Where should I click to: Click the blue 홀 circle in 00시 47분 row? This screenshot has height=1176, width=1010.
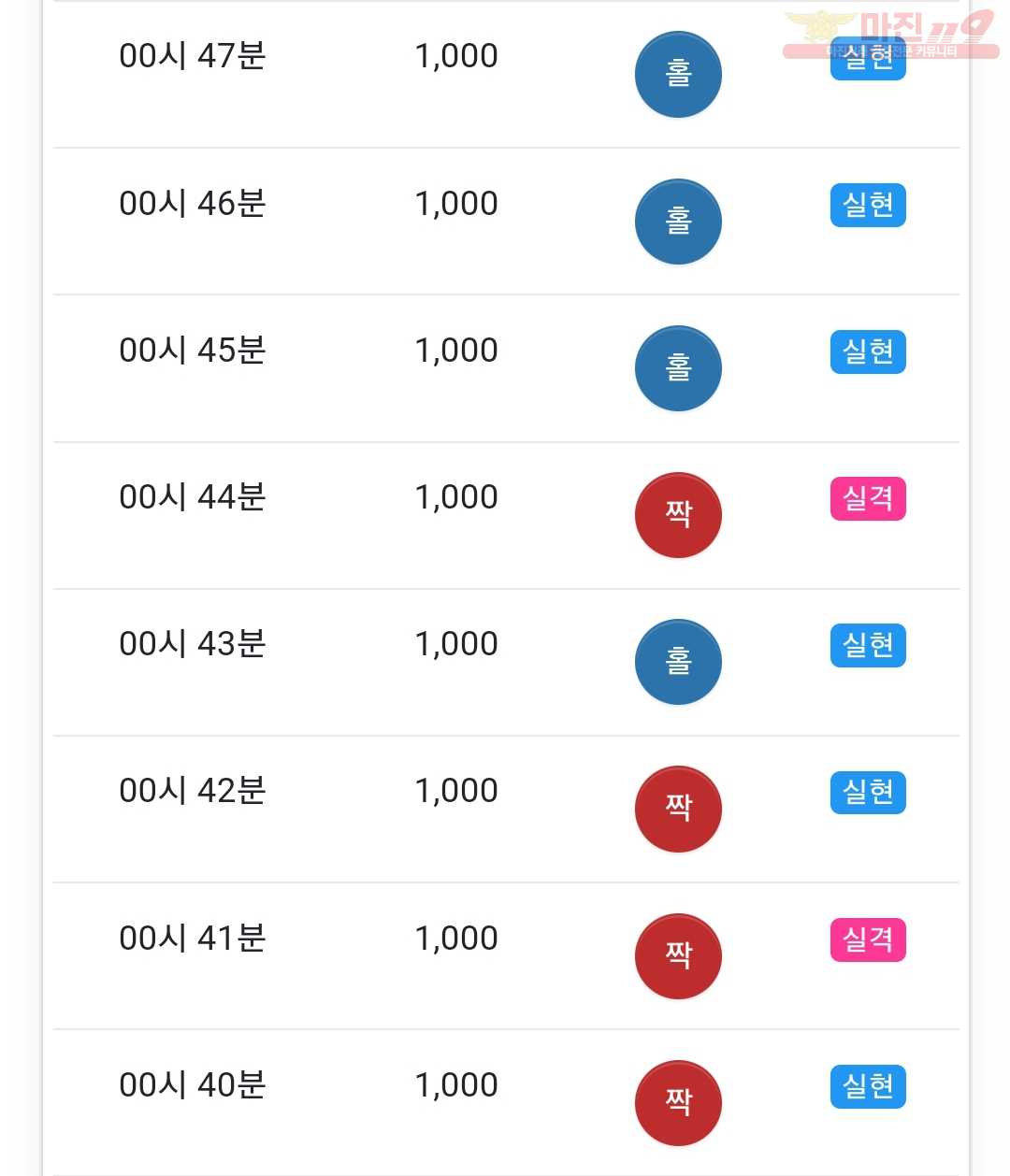click(x=678, y=75)
